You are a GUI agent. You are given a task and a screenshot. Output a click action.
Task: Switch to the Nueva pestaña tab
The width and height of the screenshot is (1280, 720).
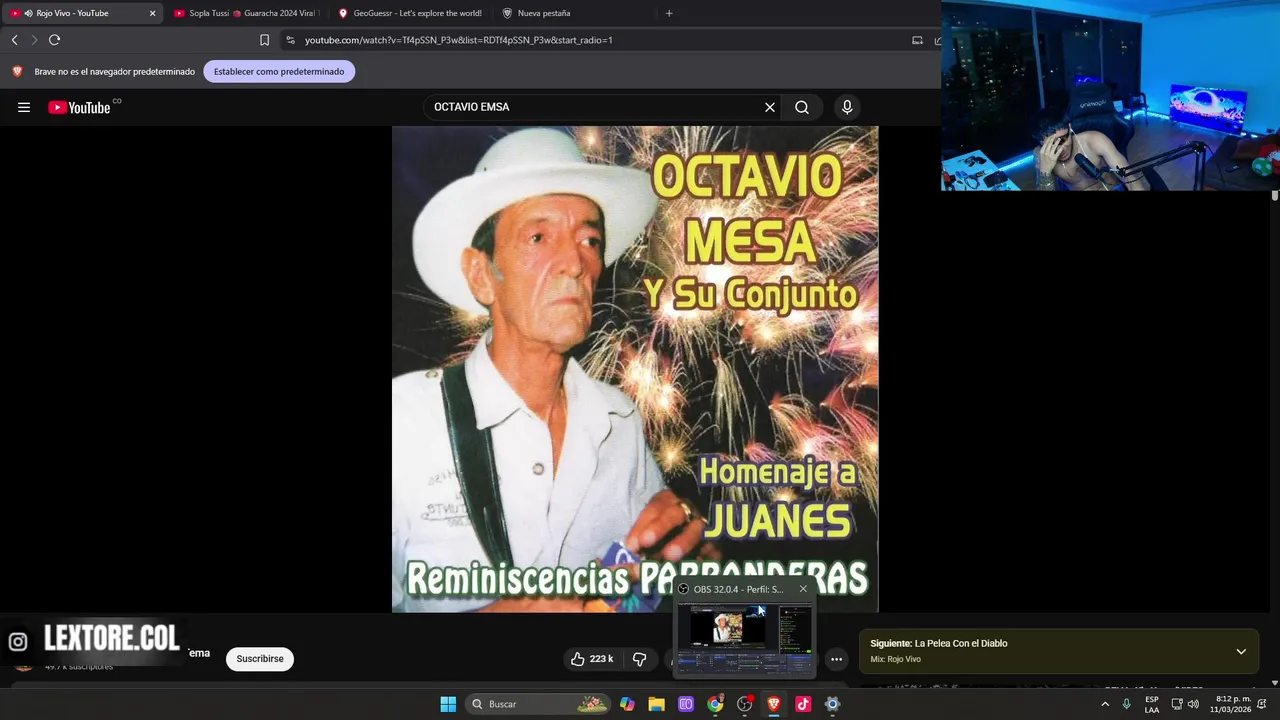click(x=573, y=13)
